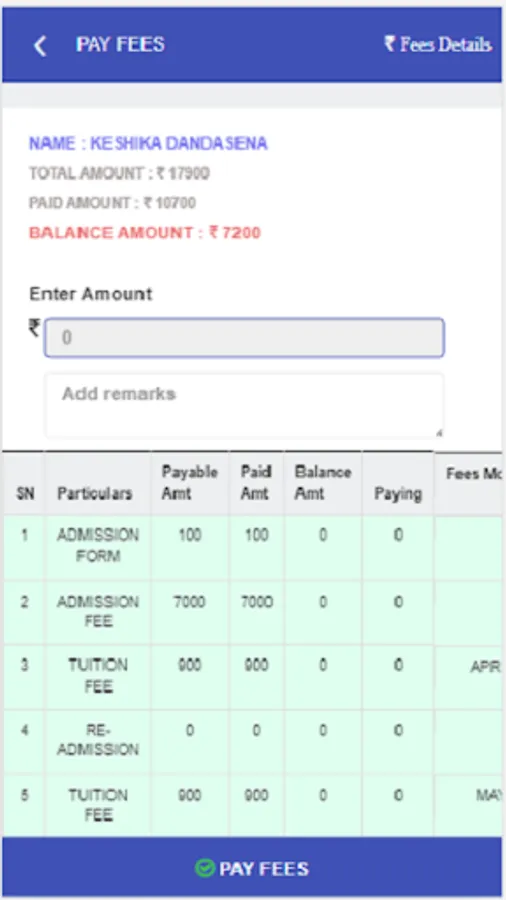Click the Add remarks text area
This screenshot has height=900, width=506.
[244, 405]
